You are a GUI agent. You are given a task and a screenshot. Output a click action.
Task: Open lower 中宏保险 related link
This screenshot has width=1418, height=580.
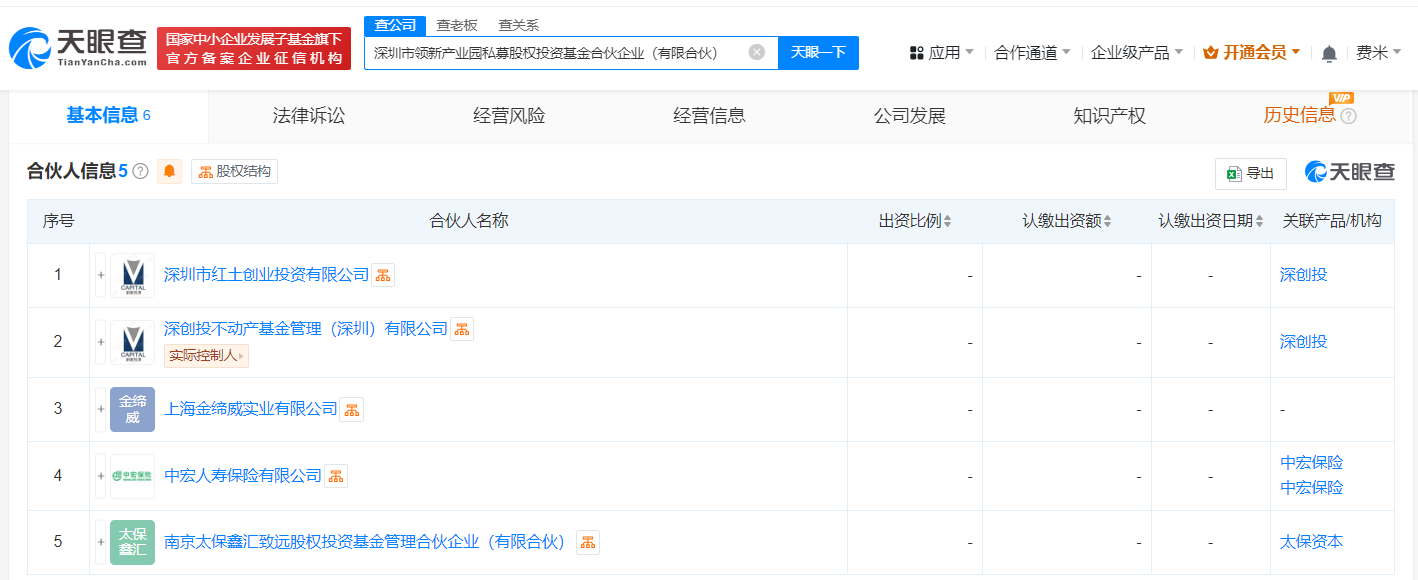tap(1311, 488)
